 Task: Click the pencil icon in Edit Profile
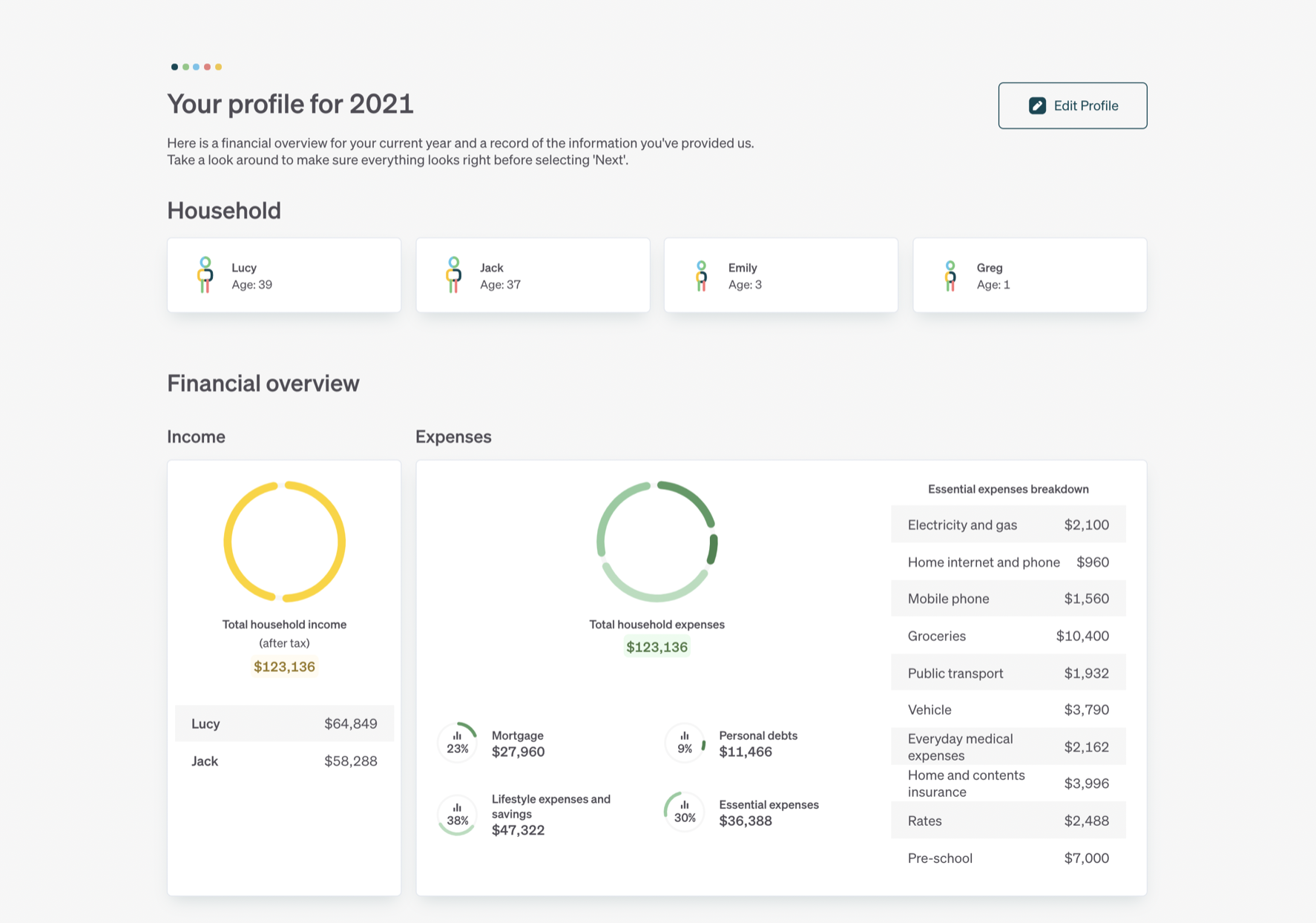[x=1037, y=105]
